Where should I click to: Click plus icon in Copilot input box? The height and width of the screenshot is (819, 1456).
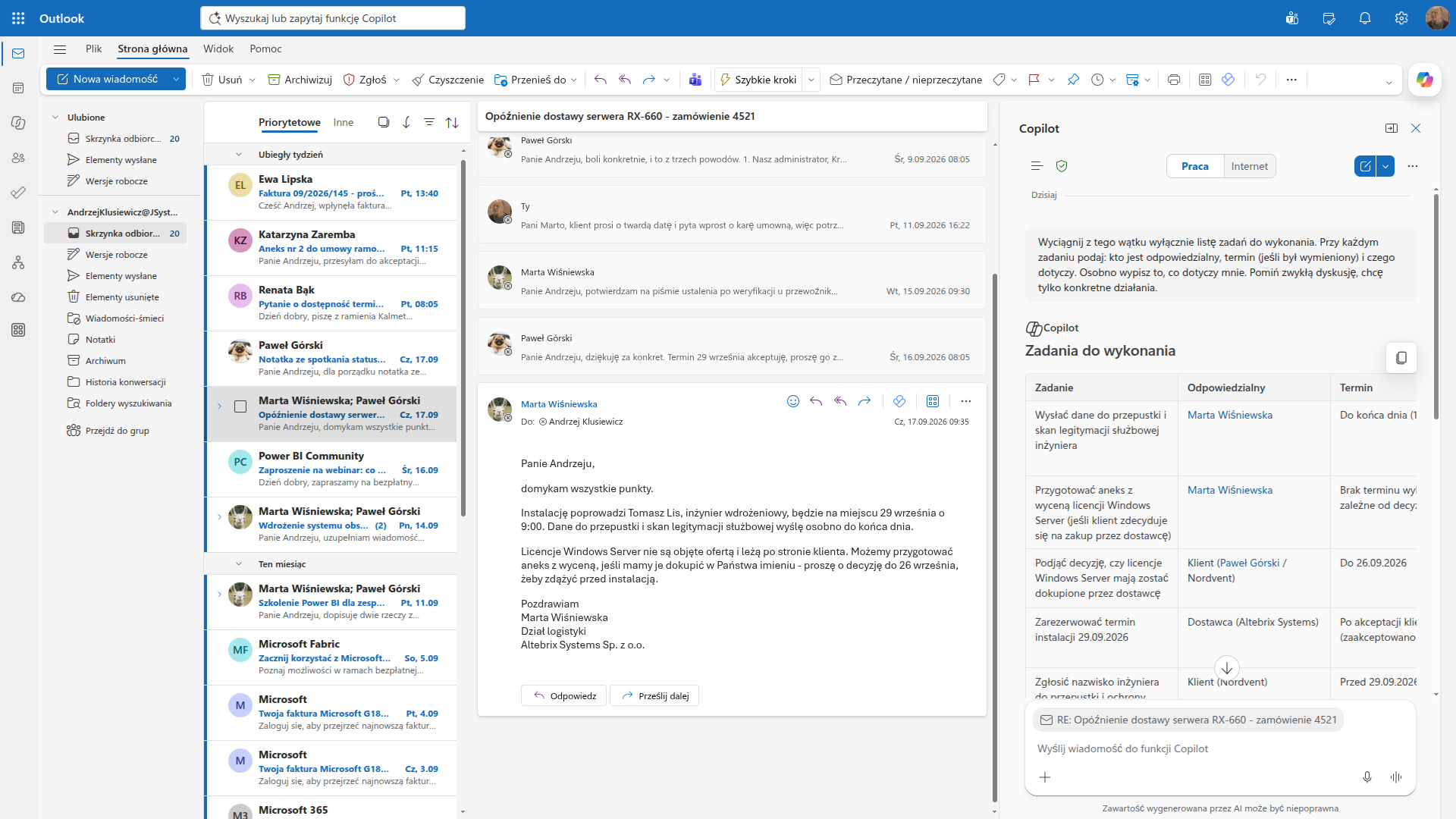coord(1045,777)
